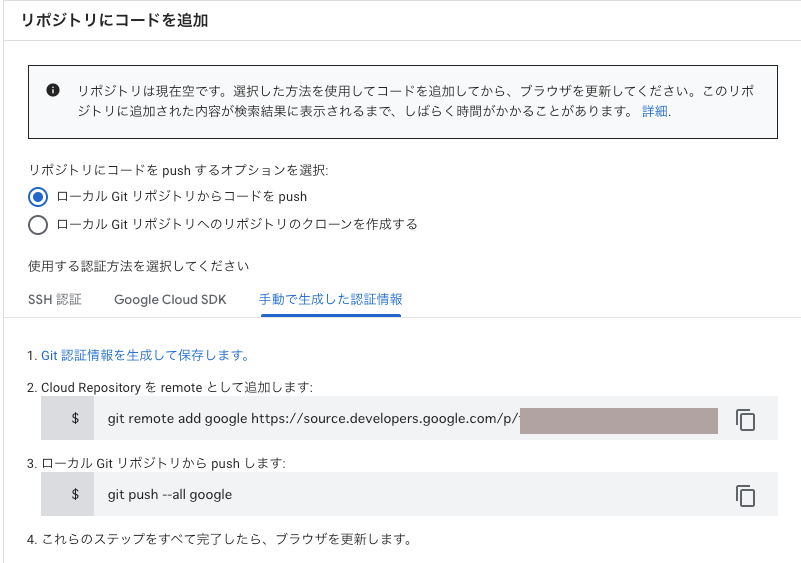Open the 詳細 link in the notice

click(x=655, y=111)
